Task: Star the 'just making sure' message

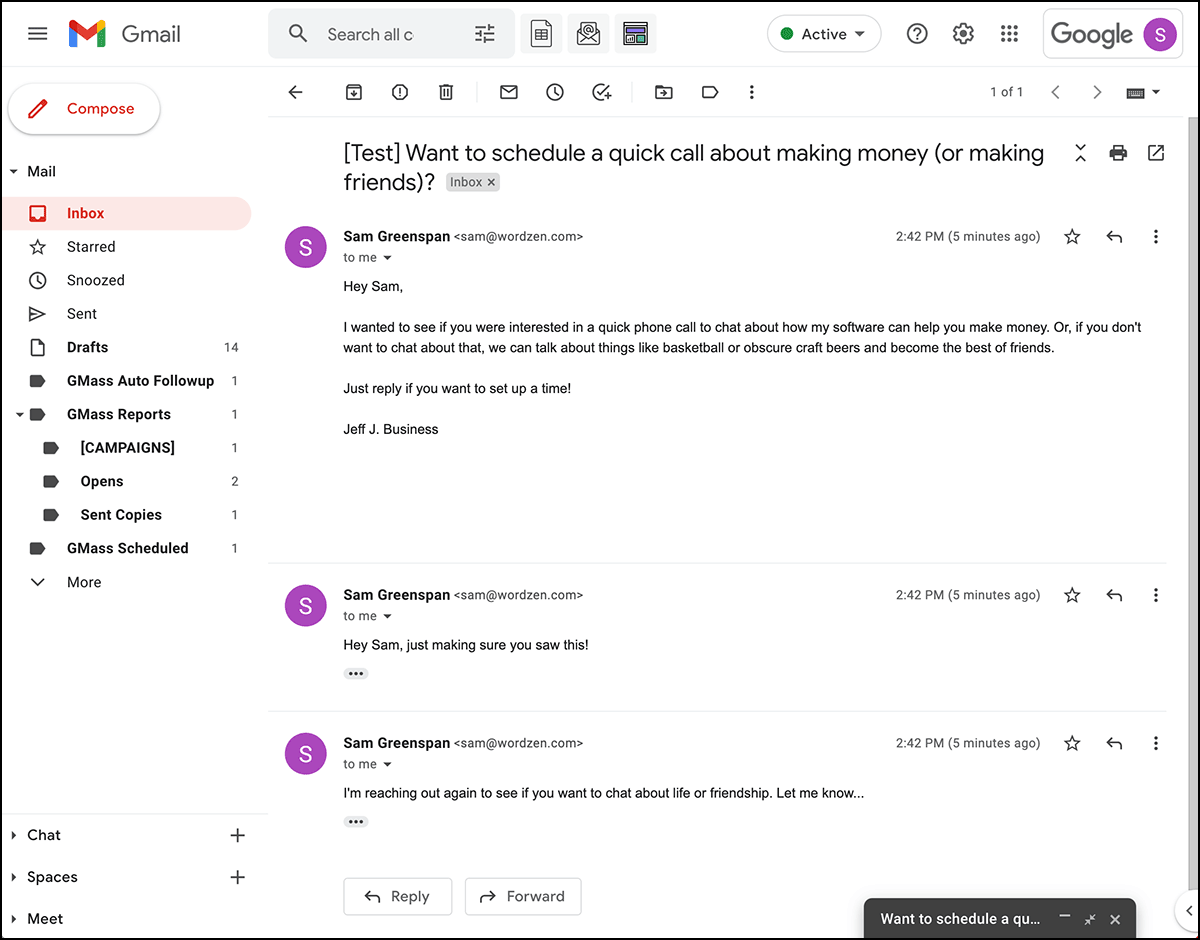Action: point(1072,595)
